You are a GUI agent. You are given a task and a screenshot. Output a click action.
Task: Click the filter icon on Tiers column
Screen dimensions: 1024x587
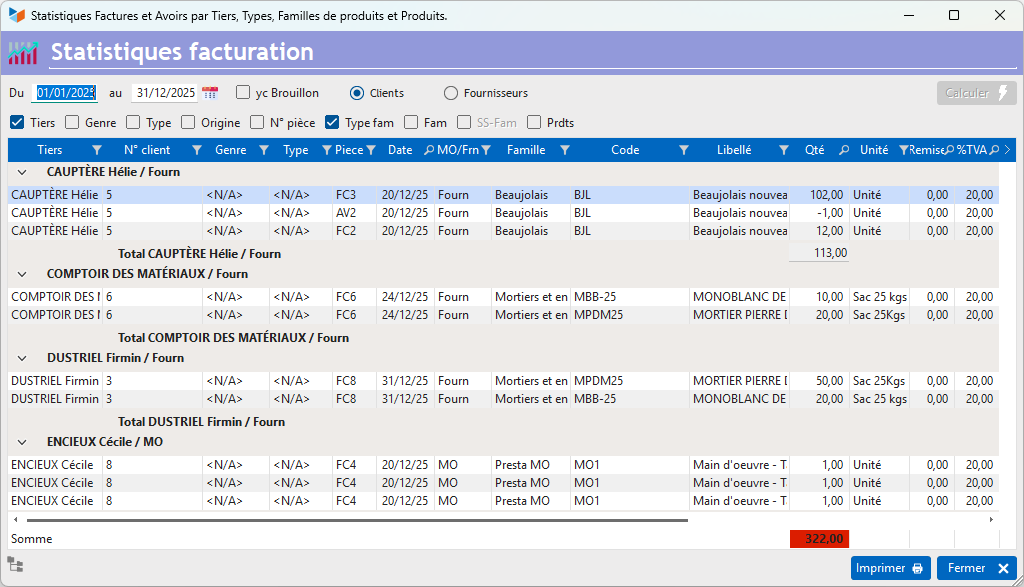pyautogui.click(x=97, y=150)
